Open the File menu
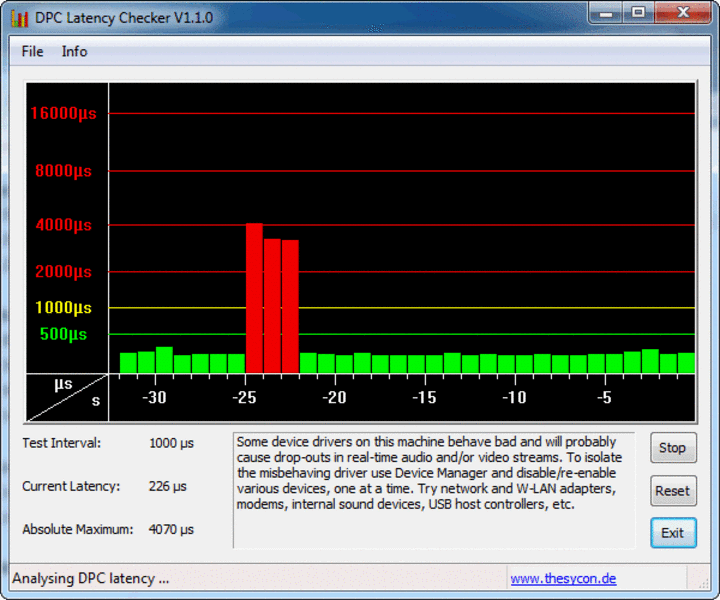The height and width of the screenshot is (600, 720). pyautogui.click(x=32, y=51)
